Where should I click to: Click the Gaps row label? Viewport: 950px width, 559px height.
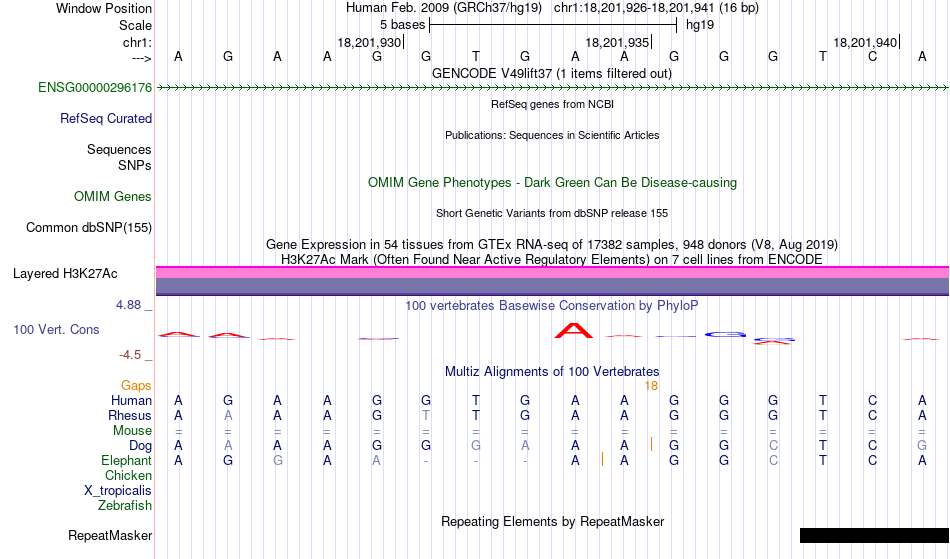pos(136,385)
